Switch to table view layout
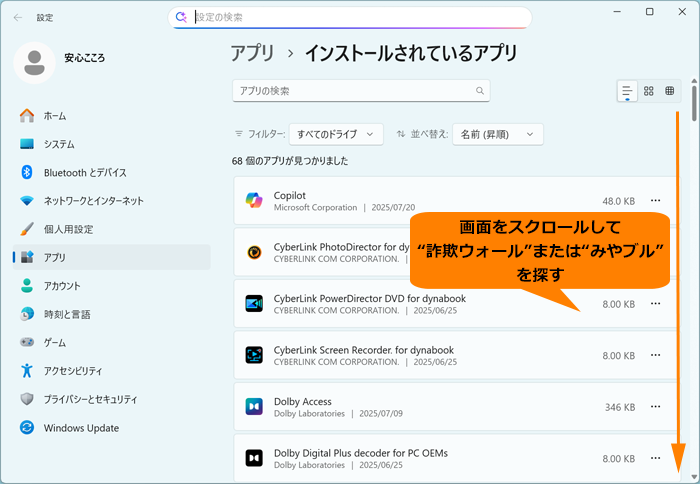 point(670,91)
